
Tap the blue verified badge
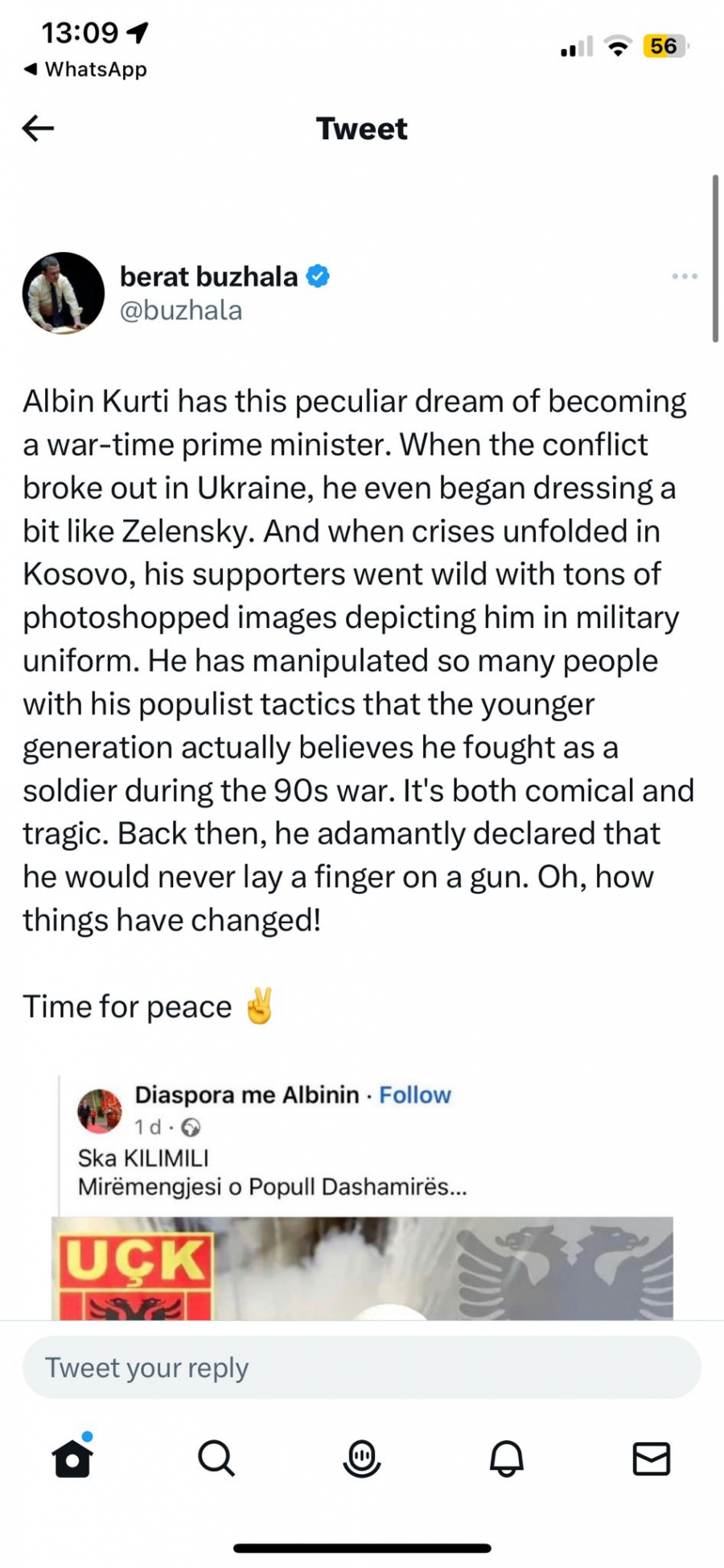point(319,276)
